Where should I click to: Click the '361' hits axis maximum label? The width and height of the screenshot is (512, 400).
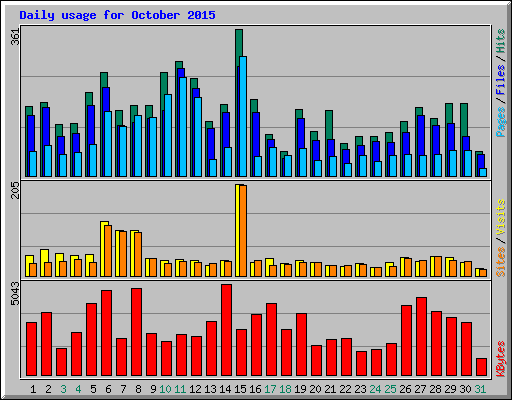(15, 36)
